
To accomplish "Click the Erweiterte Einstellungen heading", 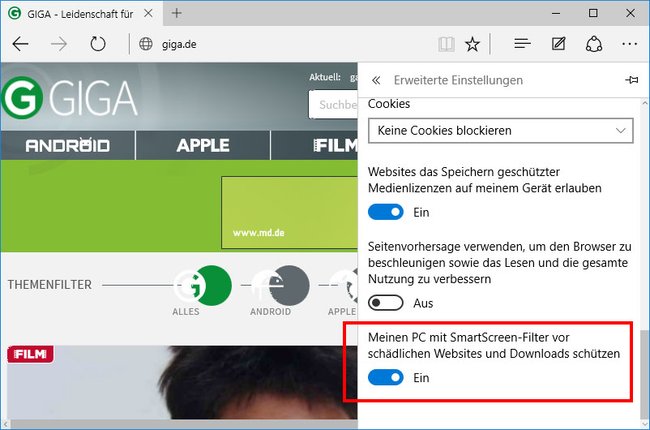I will [458, 80].
